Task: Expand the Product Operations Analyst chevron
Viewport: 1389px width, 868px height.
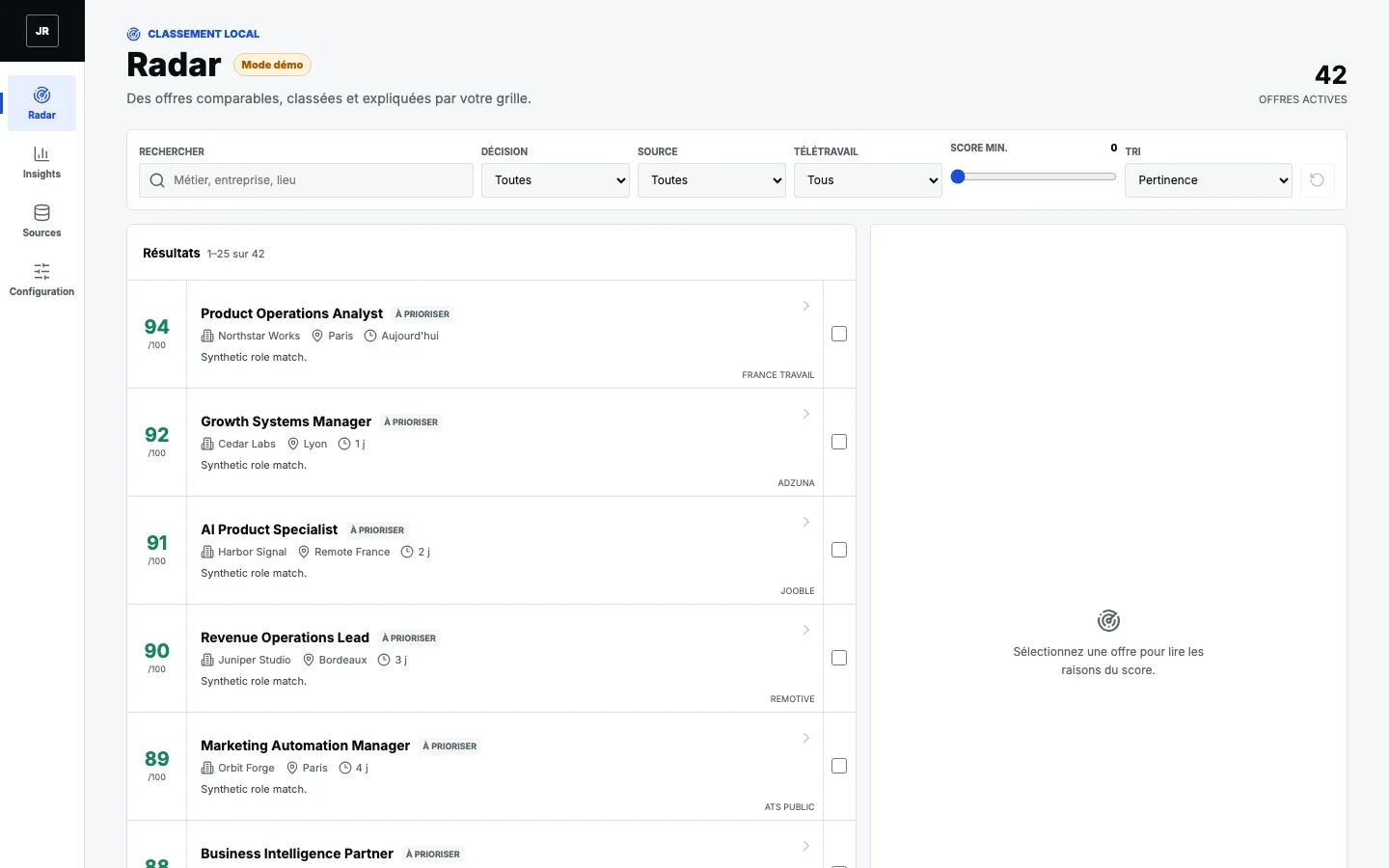Action: click(806, 306)
